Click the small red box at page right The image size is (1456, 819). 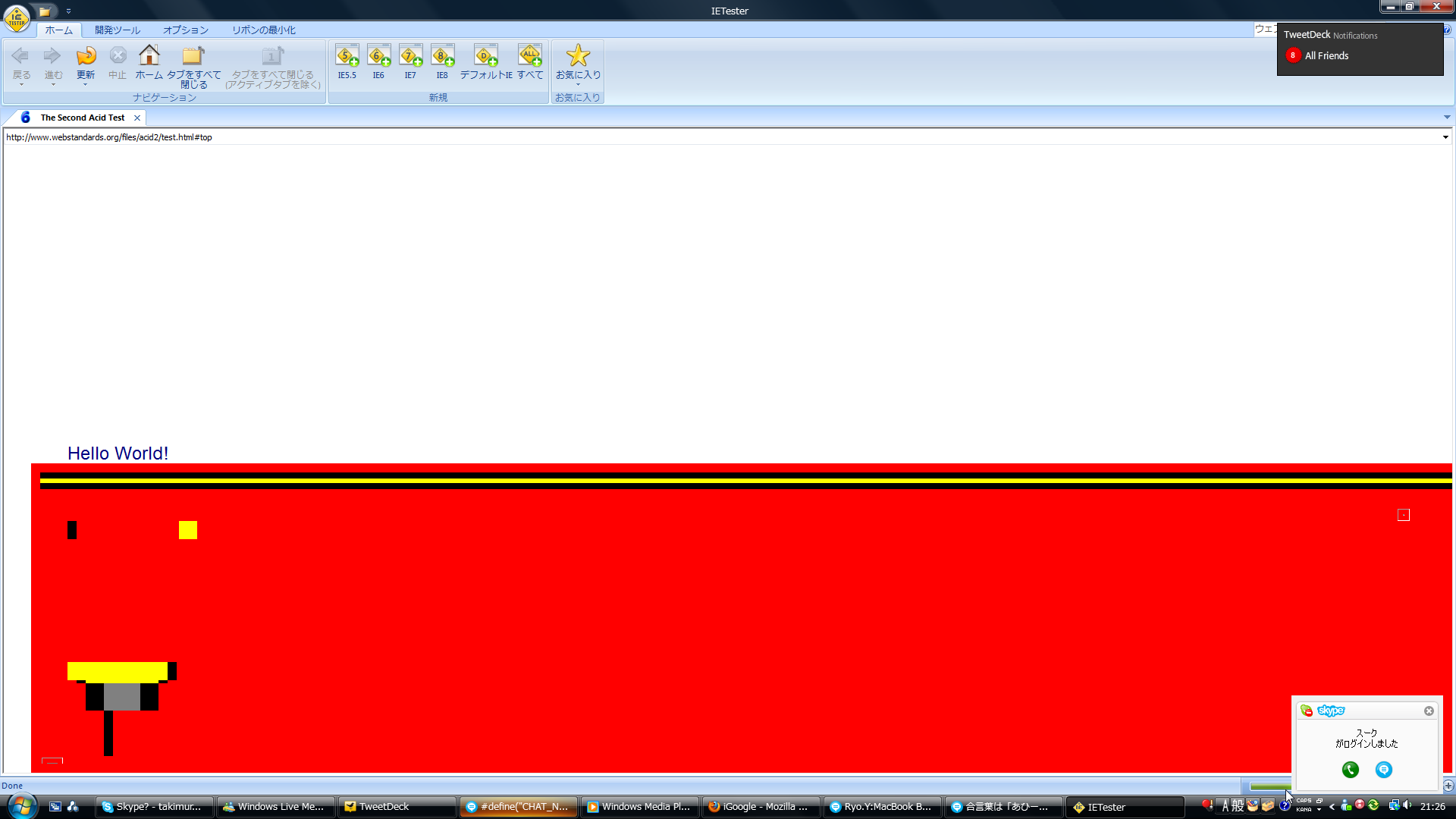pyautogui.click(x=1404, y=515)
